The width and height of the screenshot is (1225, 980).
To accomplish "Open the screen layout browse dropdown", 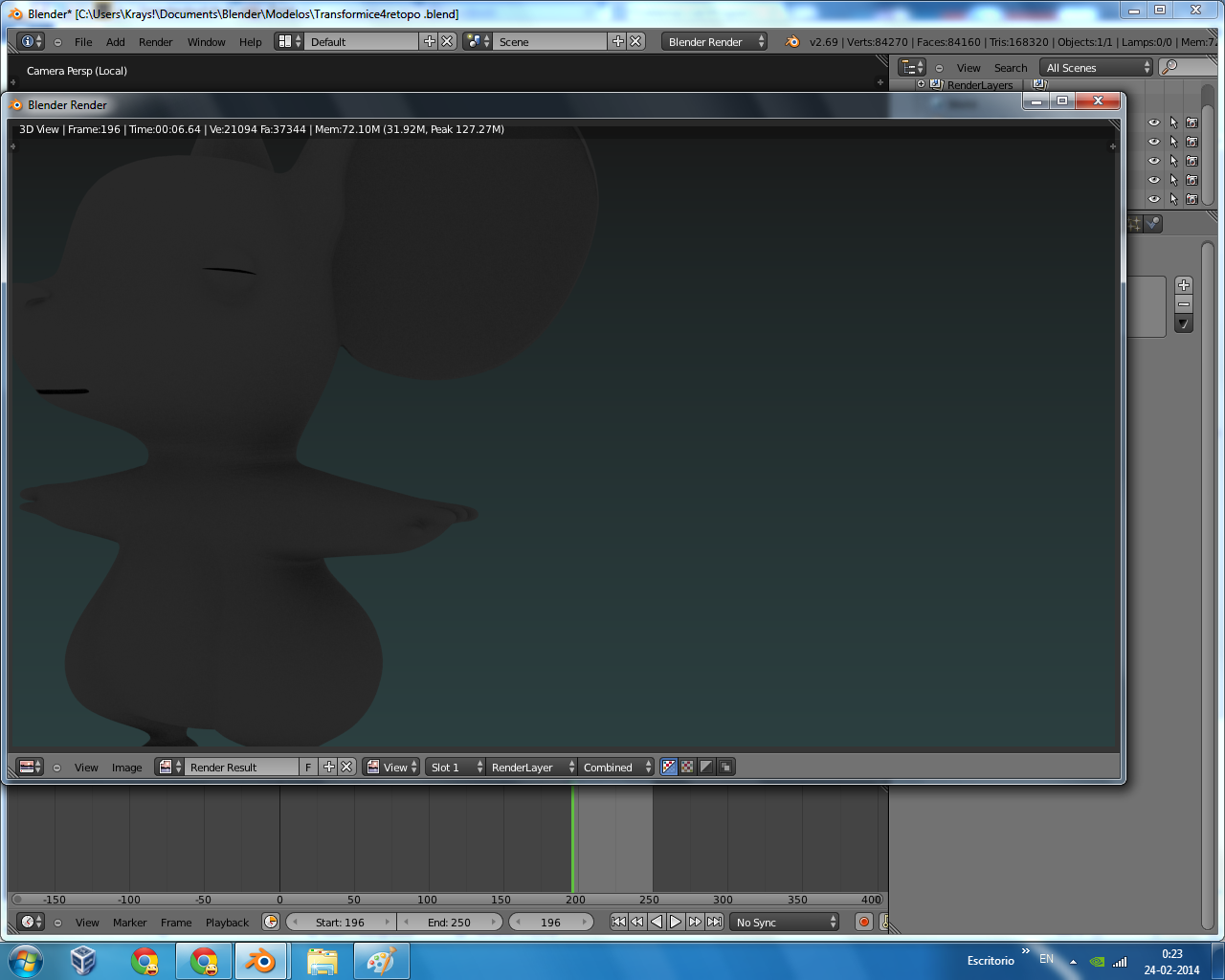I will (x=289, y=41).
